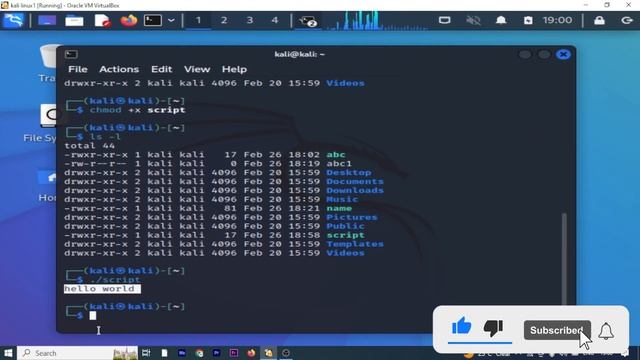Open VirtualBox icon on Windows taskbar
The width and height of the screenshot is (640, 360).
[269, 353]
